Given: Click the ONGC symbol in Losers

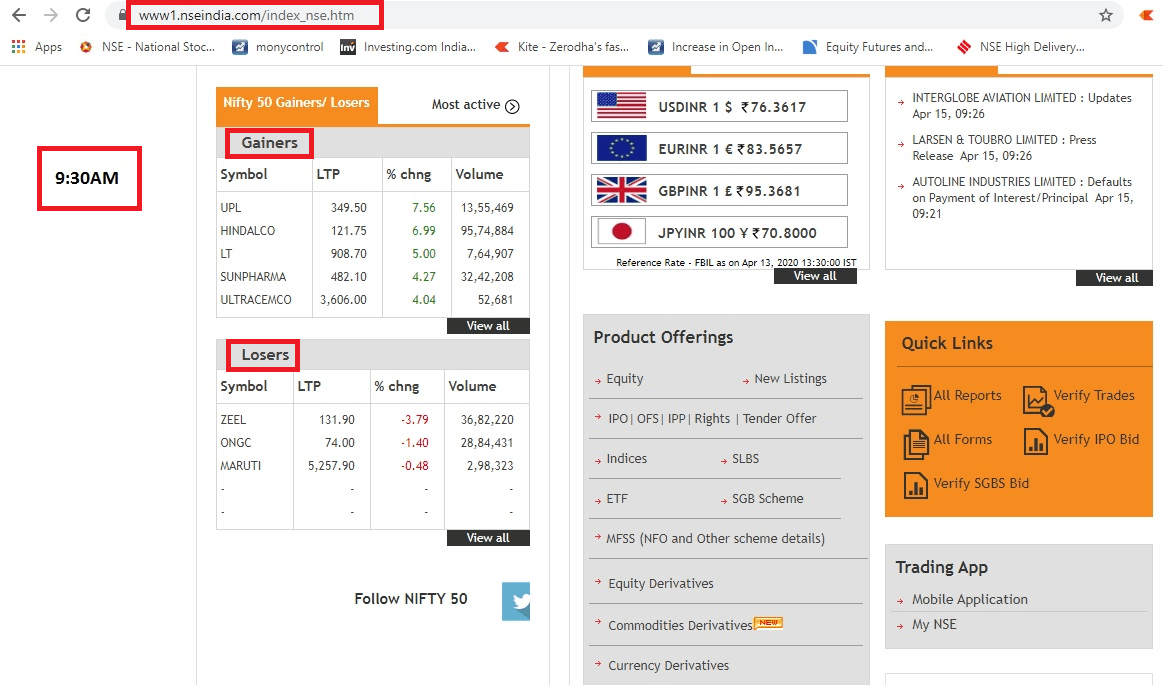Looking at the screenshot, I should (236, 443).
